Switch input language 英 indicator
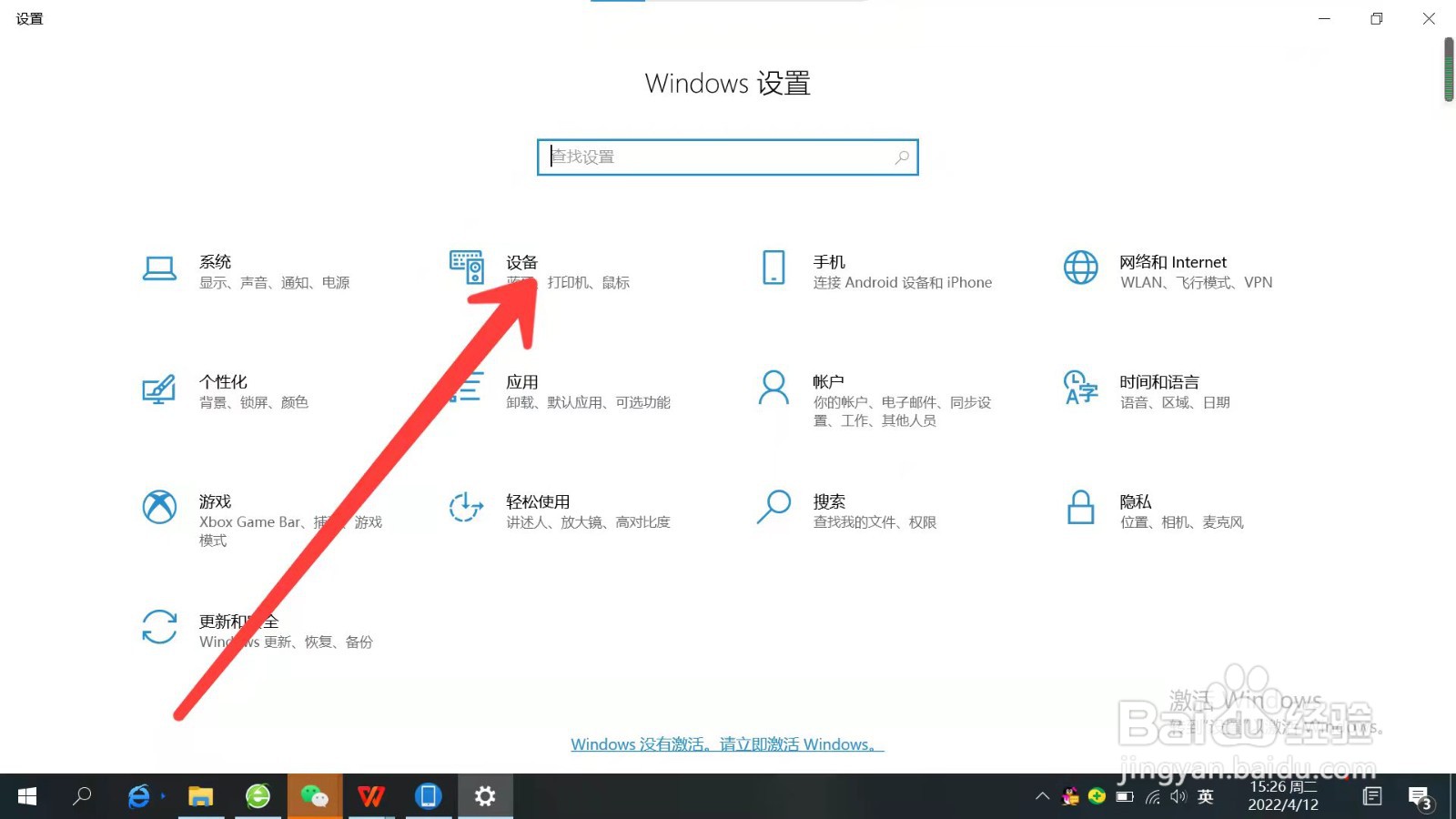1456x819 pixels. point(1206,796)
